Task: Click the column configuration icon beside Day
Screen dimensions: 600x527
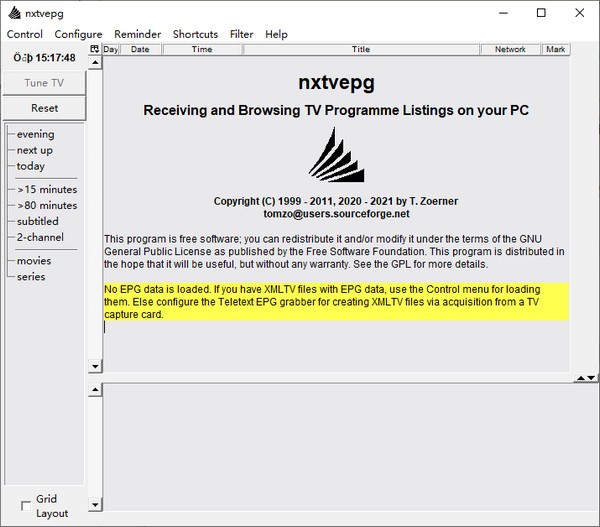Action: (95, 49)
